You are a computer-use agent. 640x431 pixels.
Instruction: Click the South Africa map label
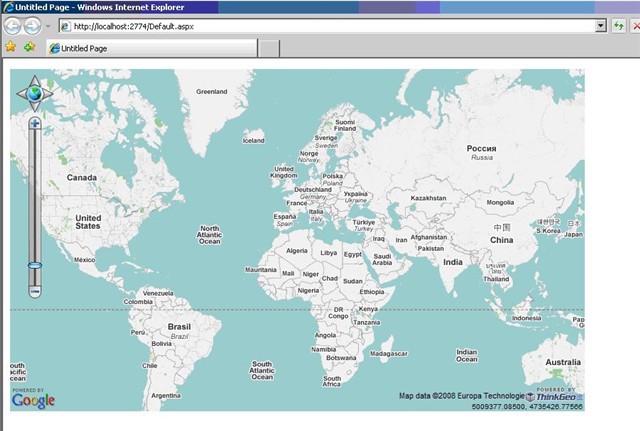332,381
